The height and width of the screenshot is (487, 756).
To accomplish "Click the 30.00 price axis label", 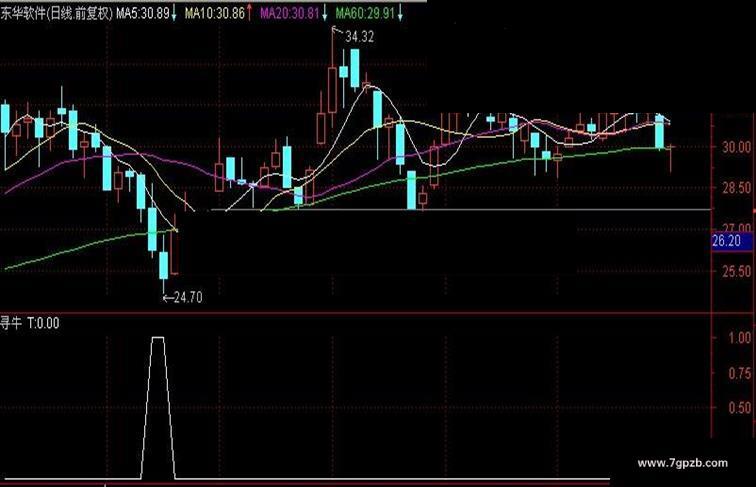I will point(736,147).
